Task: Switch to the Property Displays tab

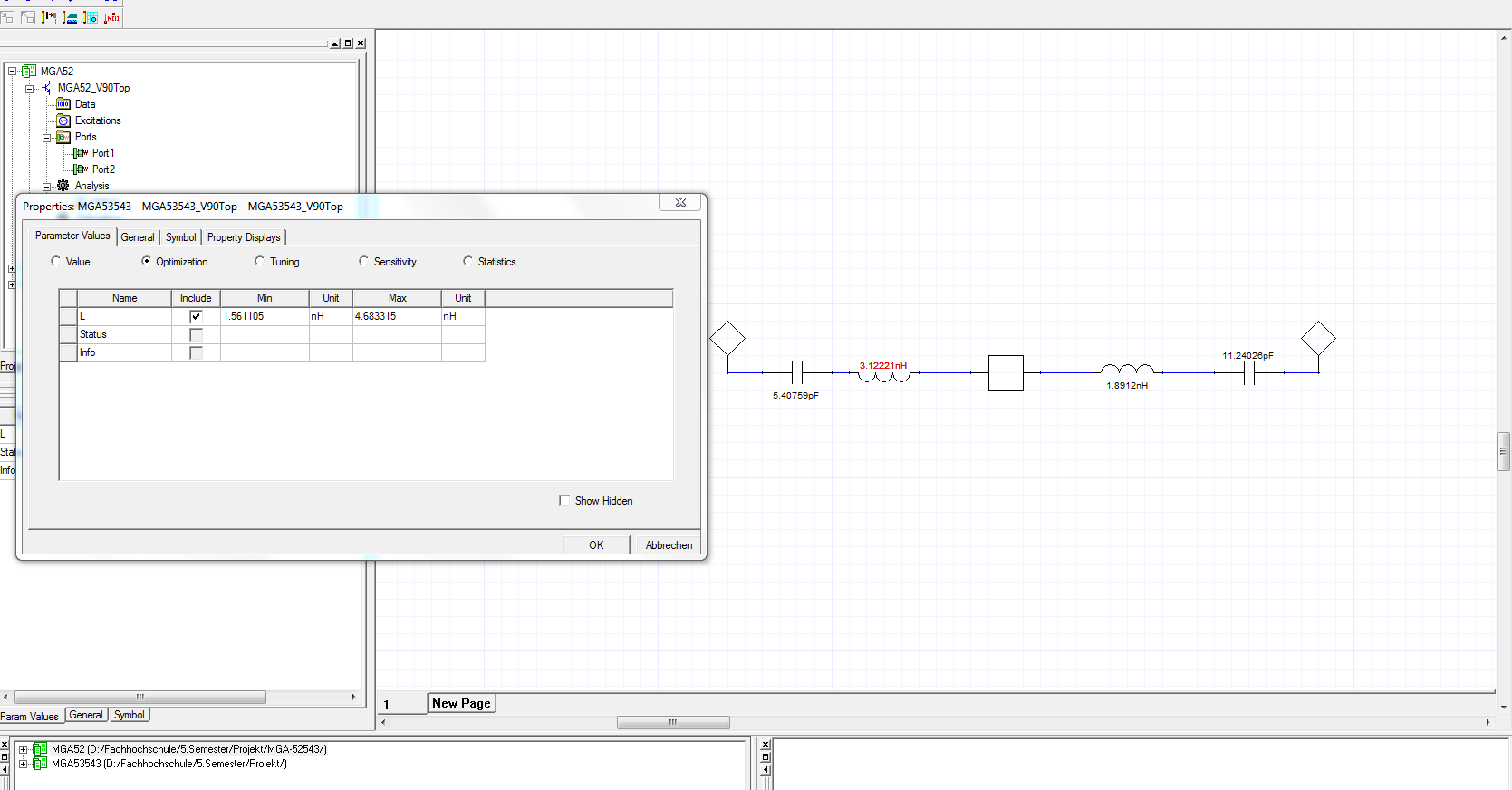Action: [244, 237]
